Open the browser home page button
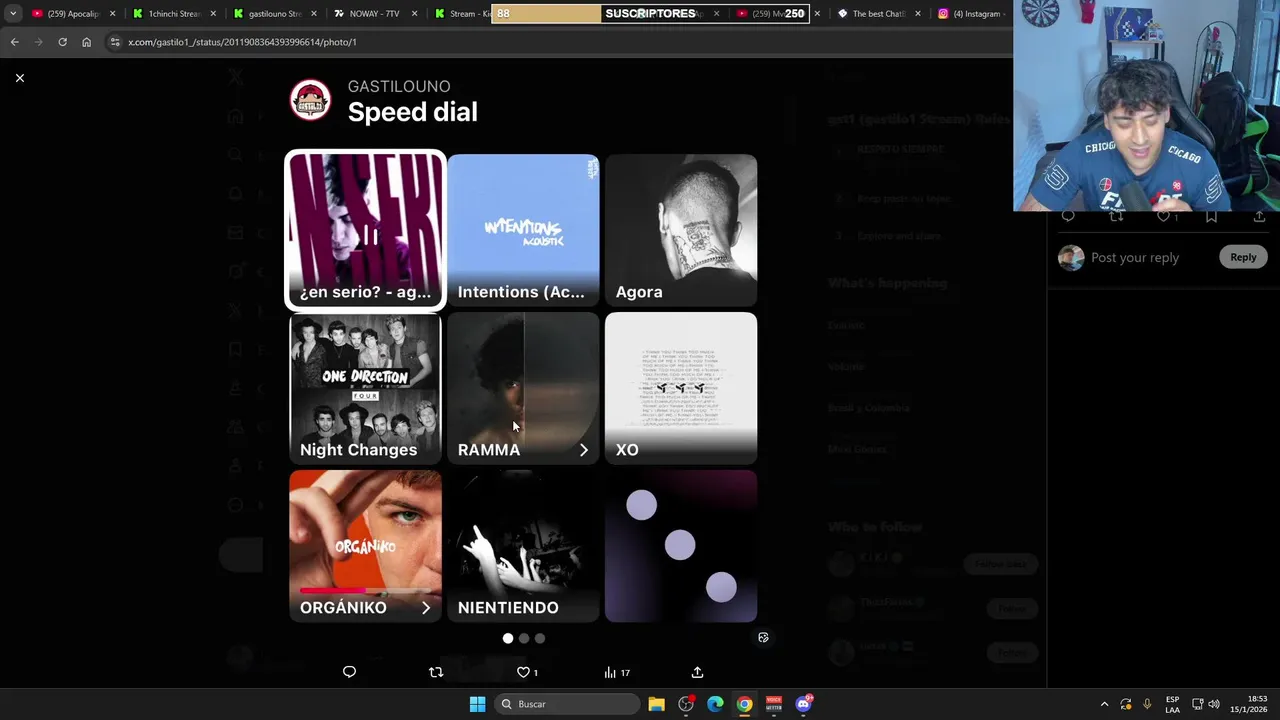The width and height of the screenshot is (1280, 720). 86,42
